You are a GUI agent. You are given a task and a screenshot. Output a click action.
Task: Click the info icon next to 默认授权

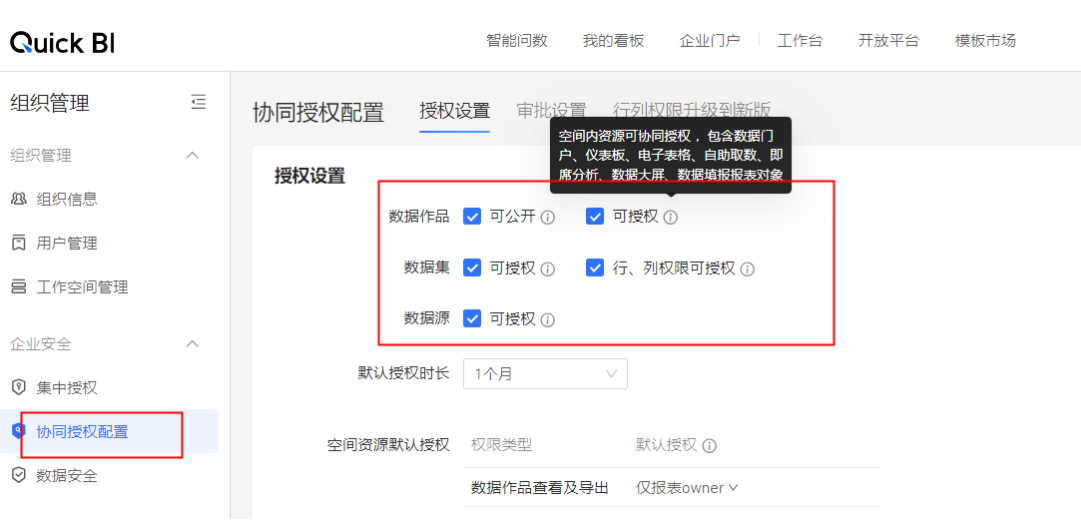709,446
